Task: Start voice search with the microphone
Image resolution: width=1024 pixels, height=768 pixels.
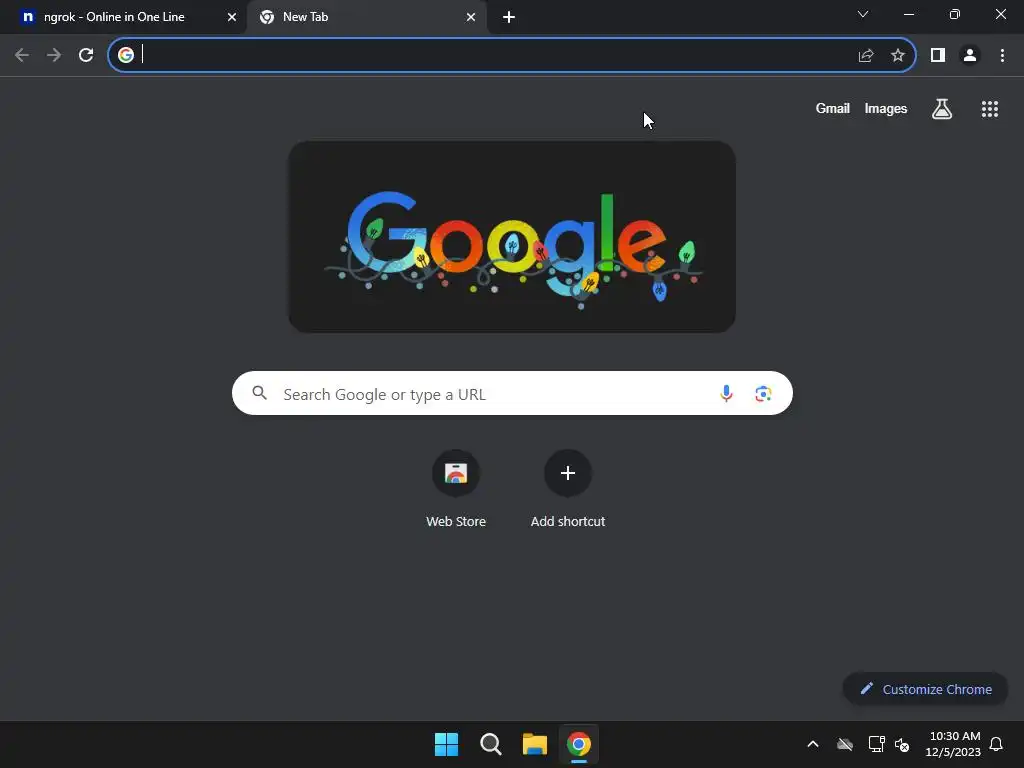Action: tap(726, 393)
